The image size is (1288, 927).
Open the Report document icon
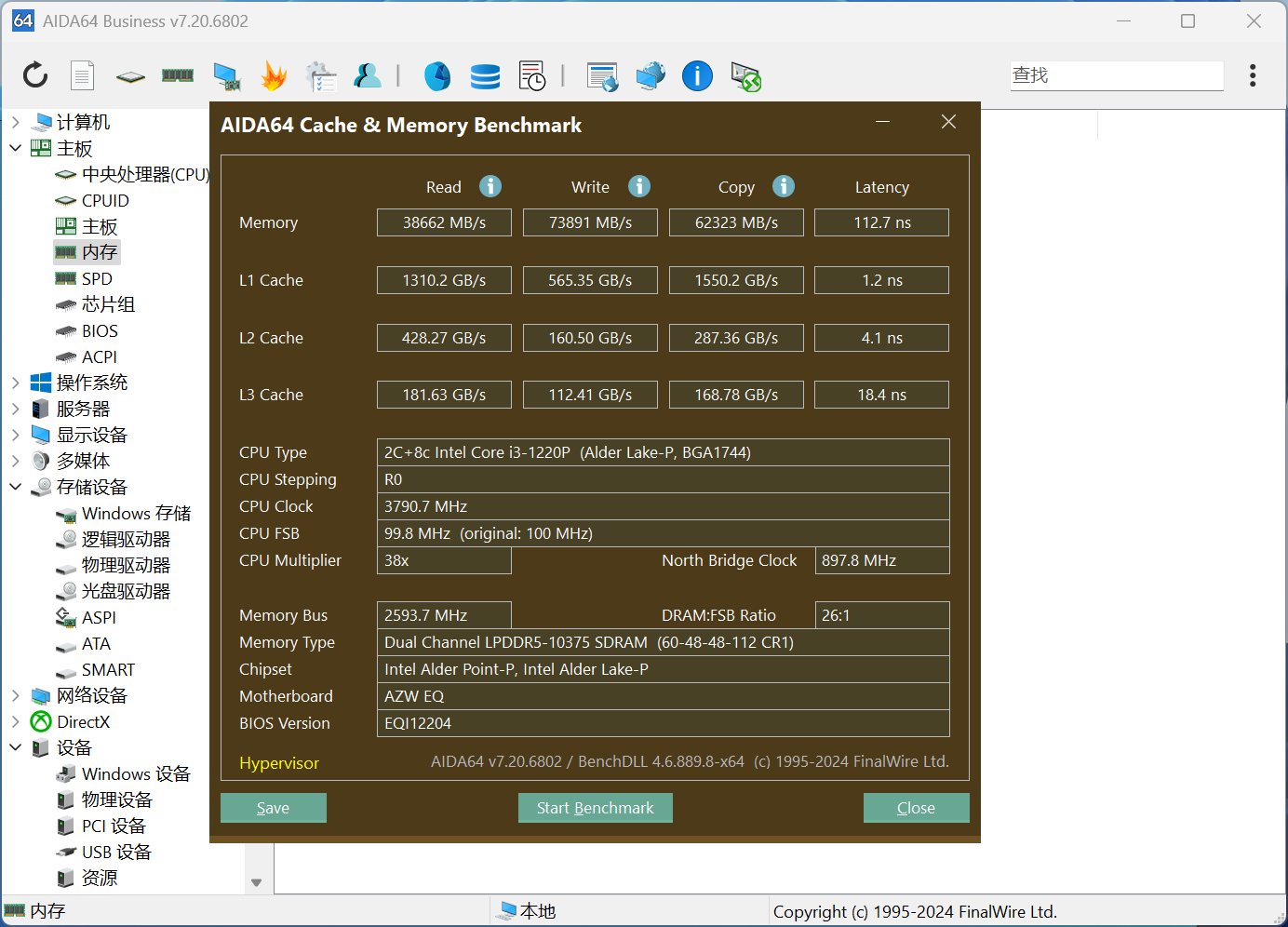[83, 75]
